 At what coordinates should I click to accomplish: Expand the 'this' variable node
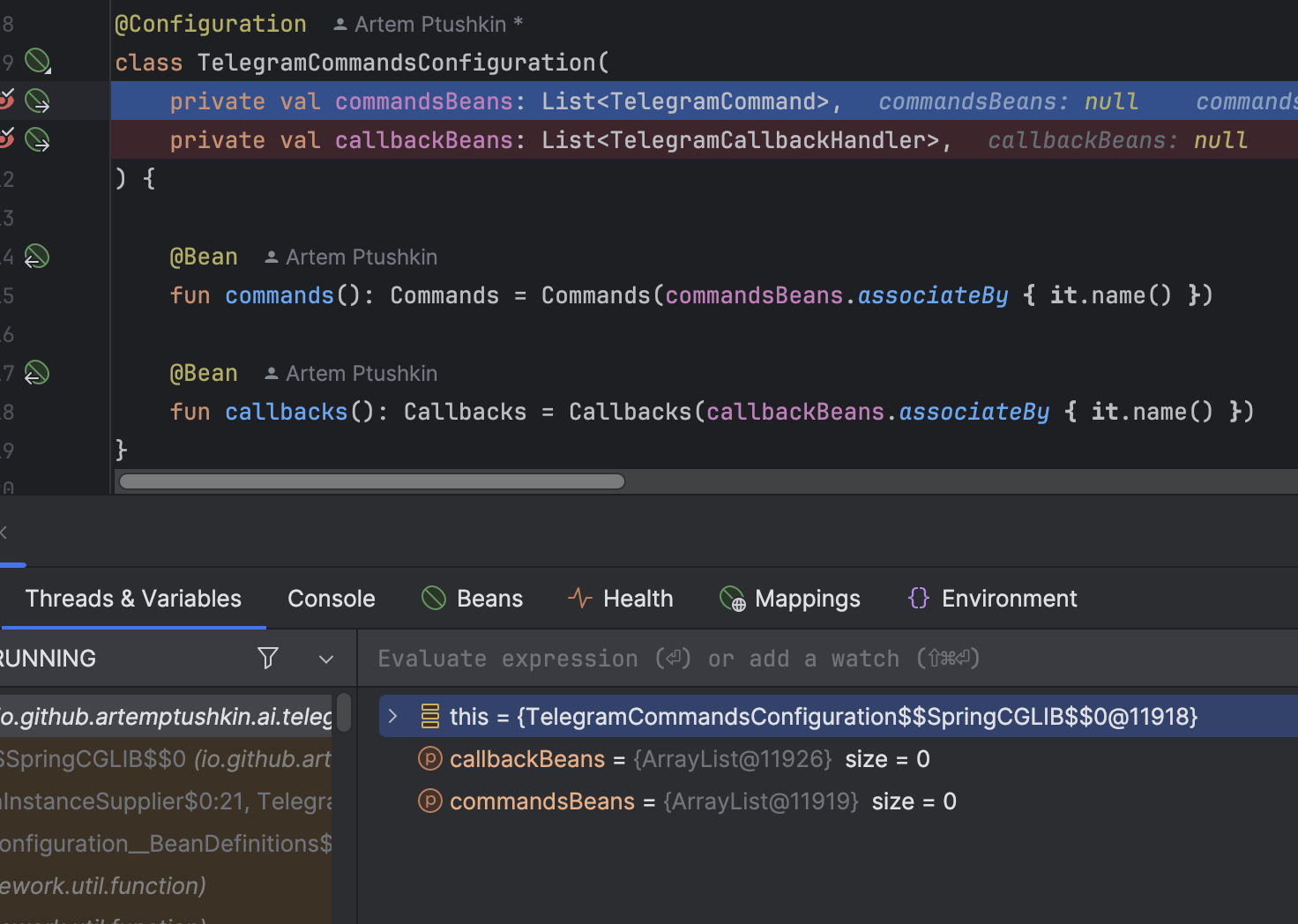click(x=393, y=716)
